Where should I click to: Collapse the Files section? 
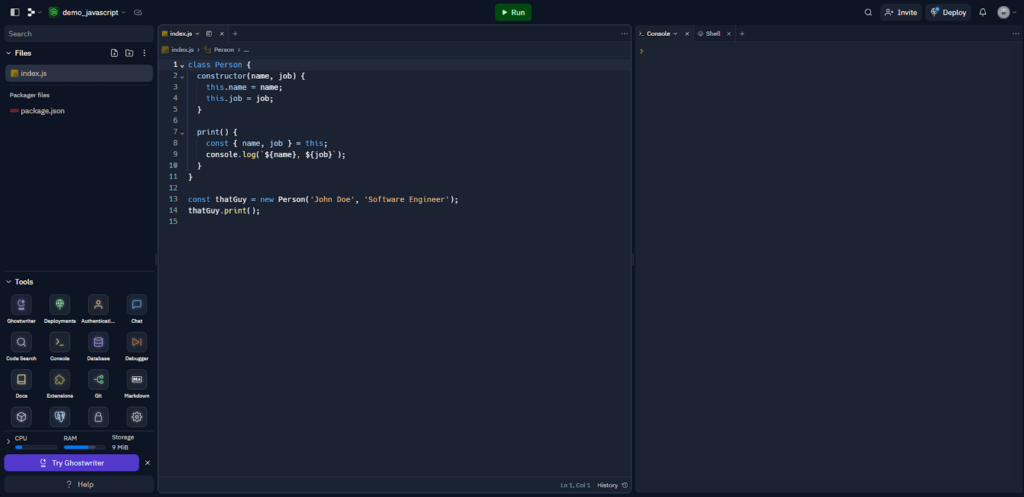[x=8, y=53]
